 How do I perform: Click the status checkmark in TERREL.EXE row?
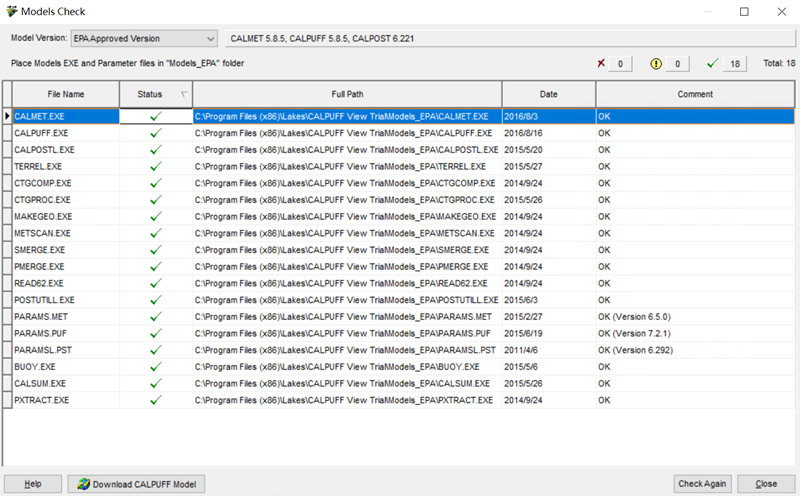click(x=155, y=166)
